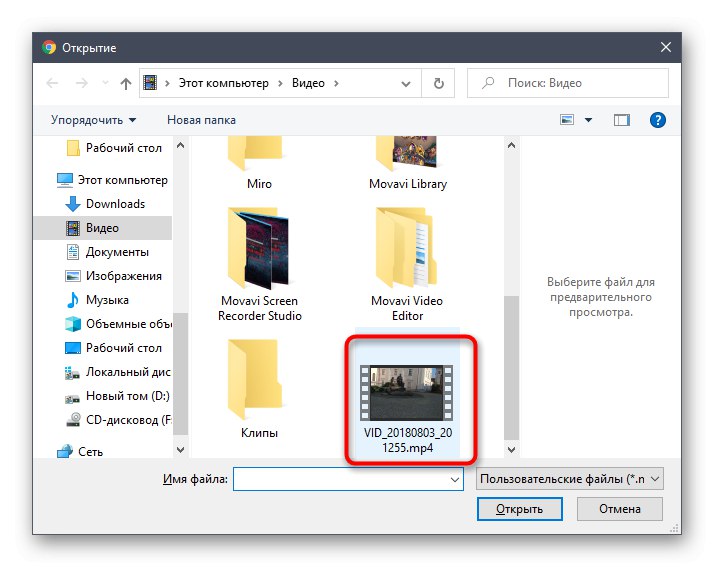714x567 pixels.
Task: Click the Музыка note icon
Action: [73, 300]
